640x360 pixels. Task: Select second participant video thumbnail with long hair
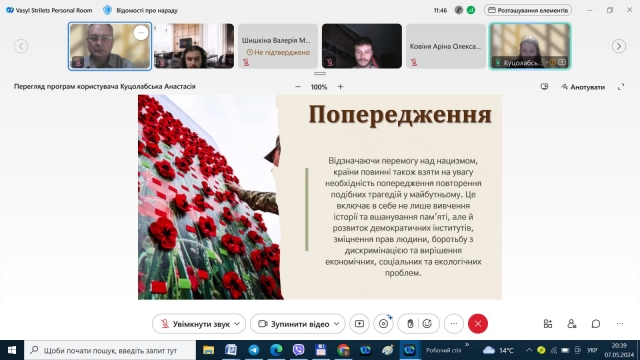[x=194, y=46]
